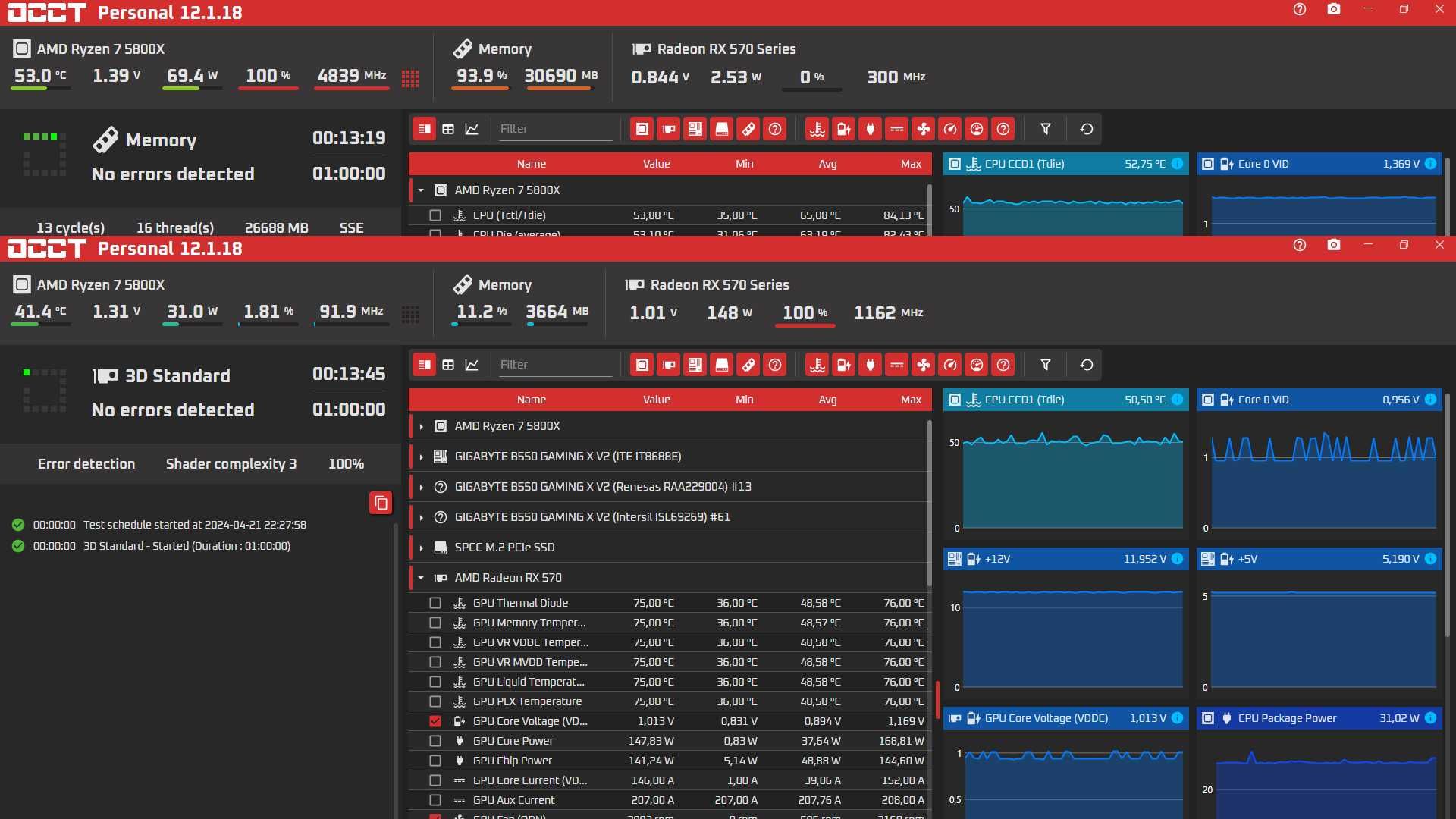1456x819 pixels.
Task: Open help in 3D Standard window title bar
Action: 1300,245
